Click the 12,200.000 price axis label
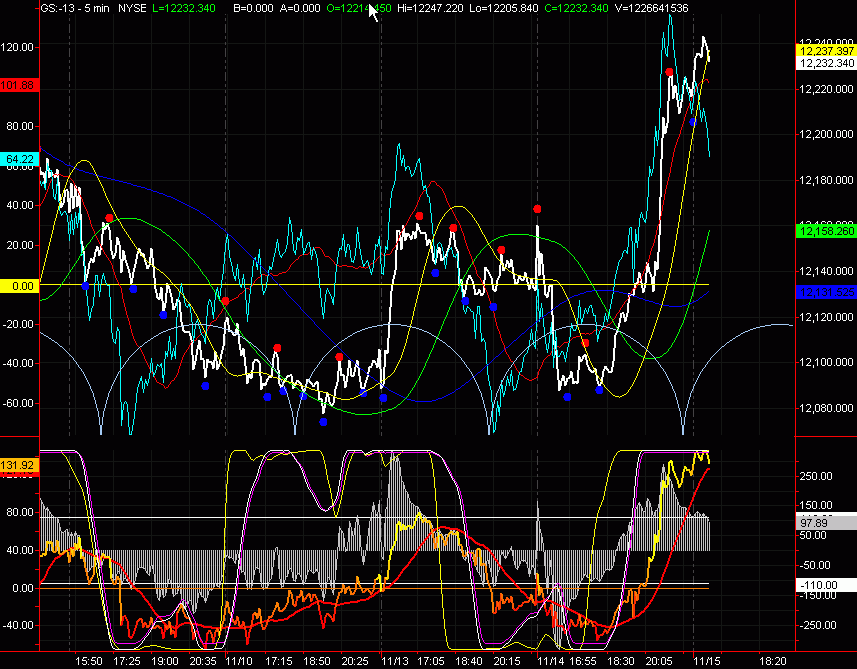This screenshot has width=857, height=669. 826,134
